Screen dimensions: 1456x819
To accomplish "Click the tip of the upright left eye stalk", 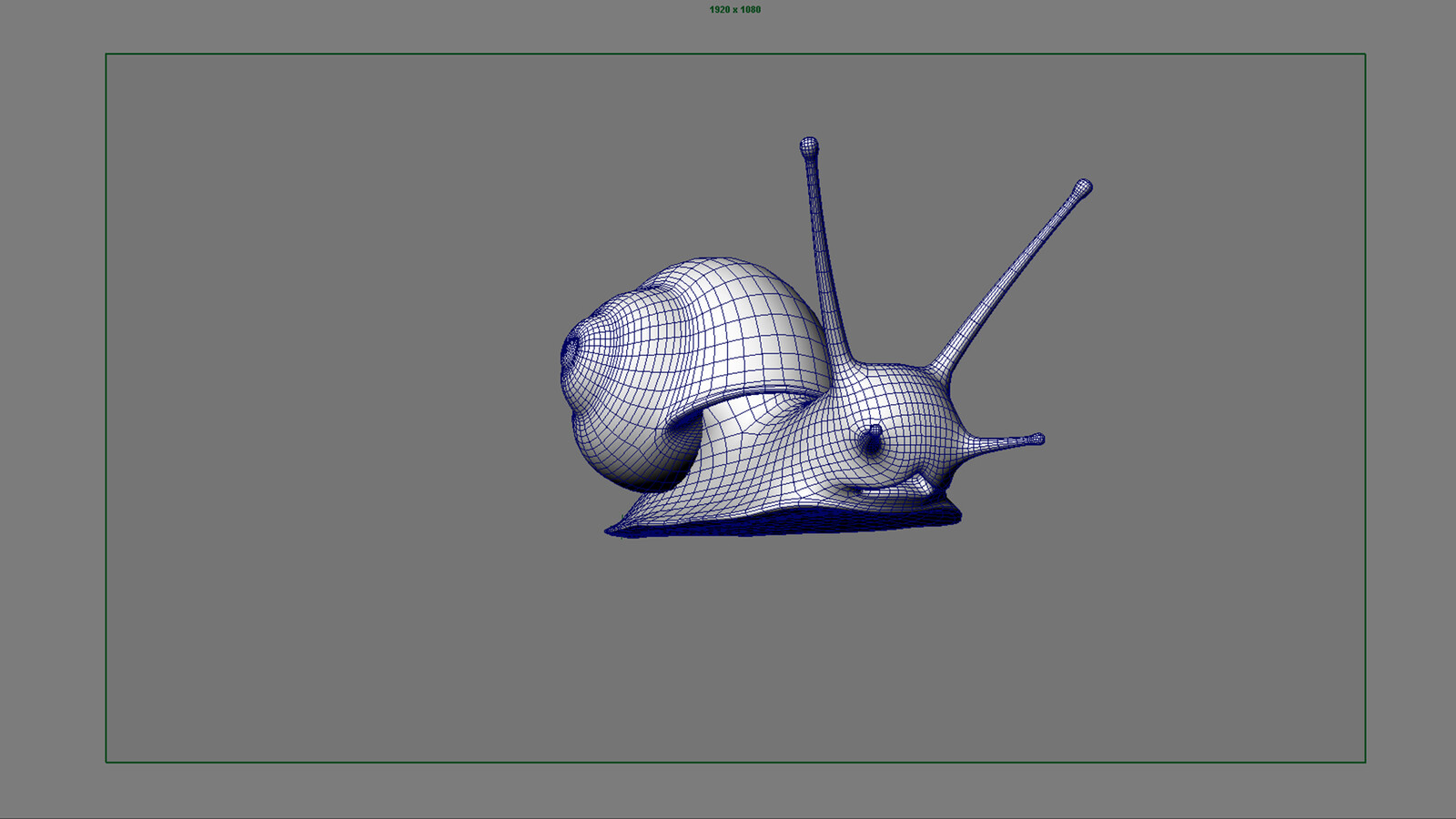I will (809, 146).
